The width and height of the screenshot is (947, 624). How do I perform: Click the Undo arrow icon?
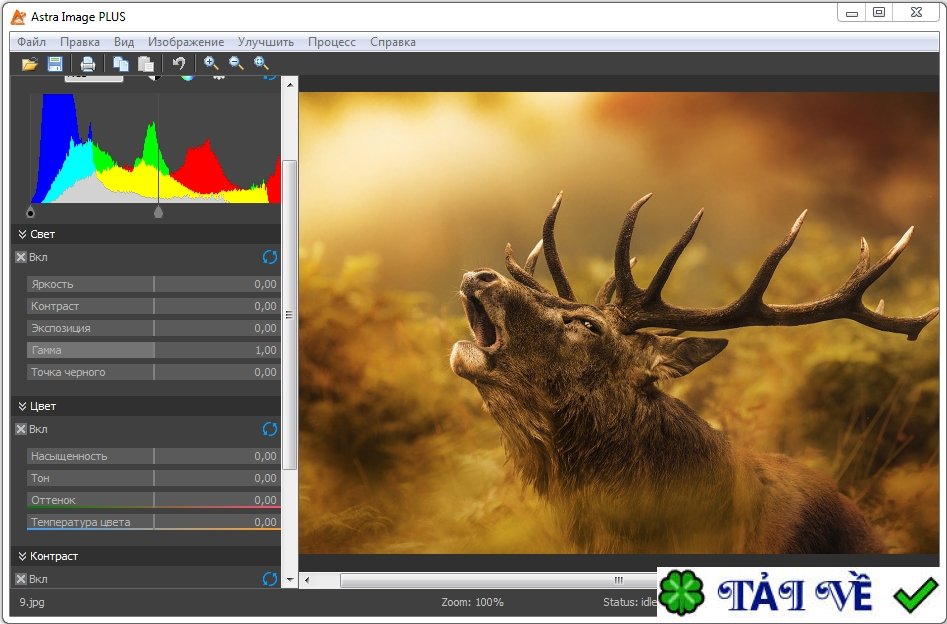pyautogui.click(x=179, y=64)
